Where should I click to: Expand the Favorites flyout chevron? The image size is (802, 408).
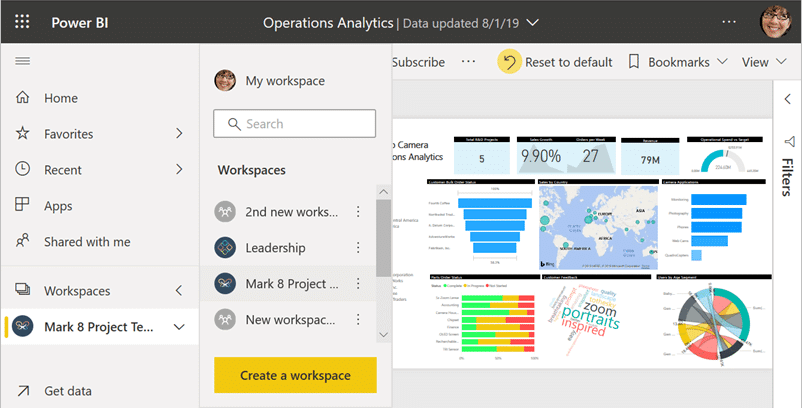point(179,134)
